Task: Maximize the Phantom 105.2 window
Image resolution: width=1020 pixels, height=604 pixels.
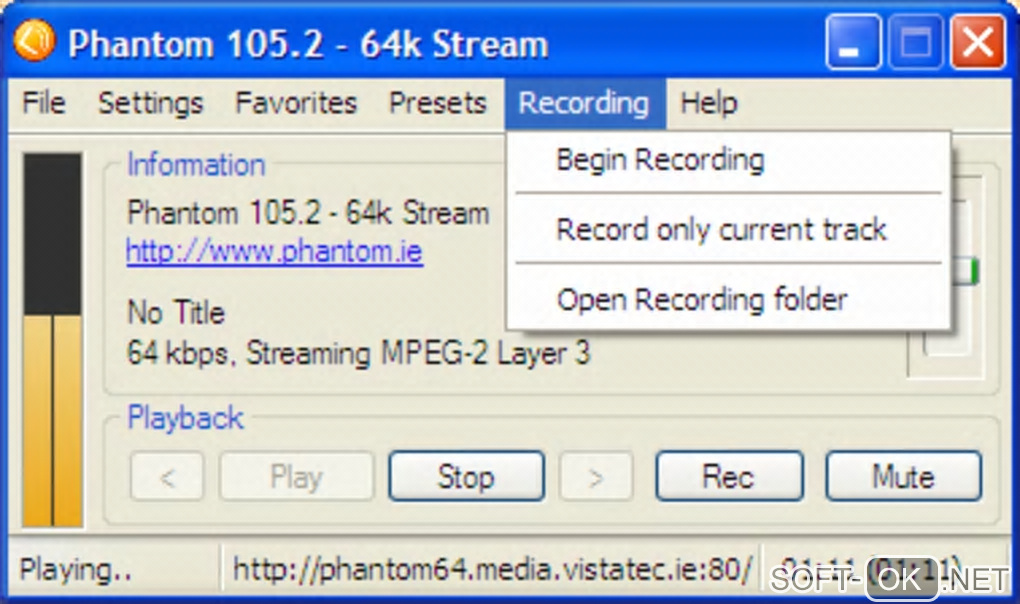Action: tap(915, 43)
